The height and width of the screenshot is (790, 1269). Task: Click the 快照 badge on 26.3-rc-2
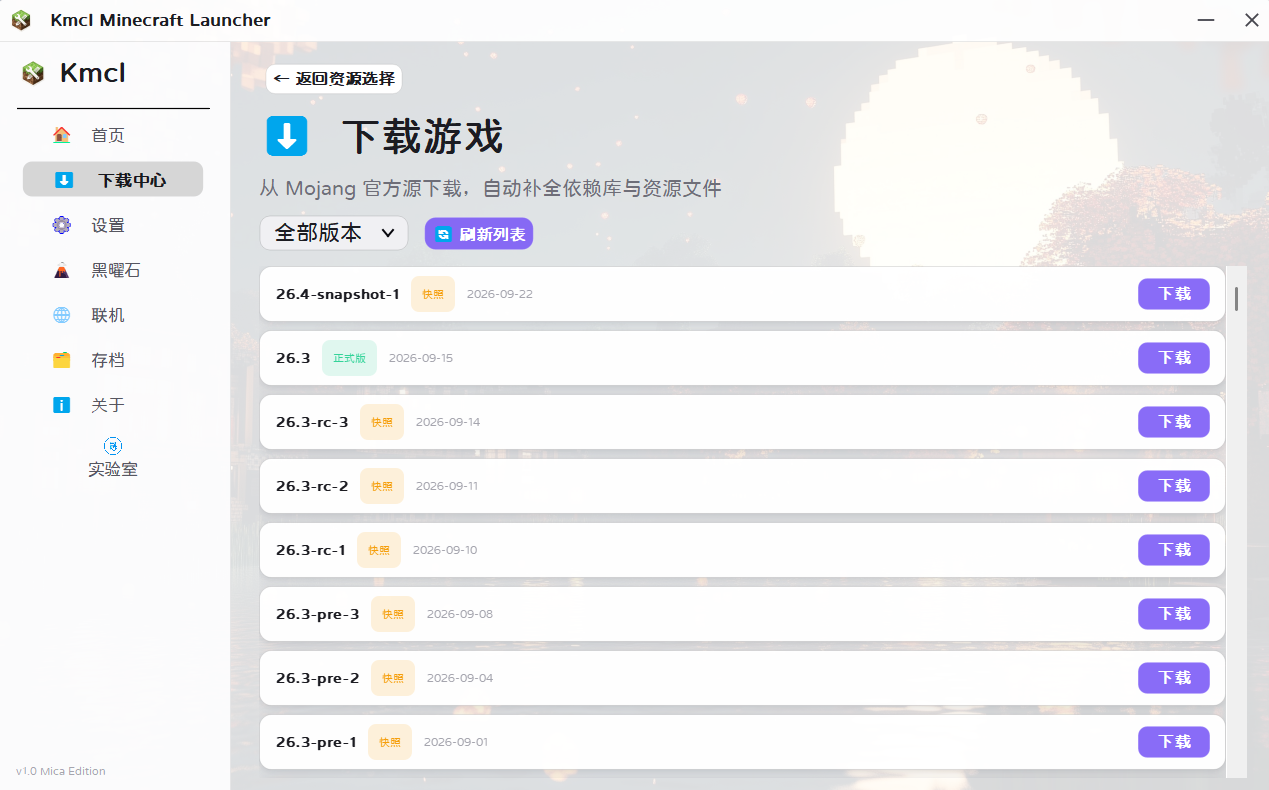coord(382,486)
